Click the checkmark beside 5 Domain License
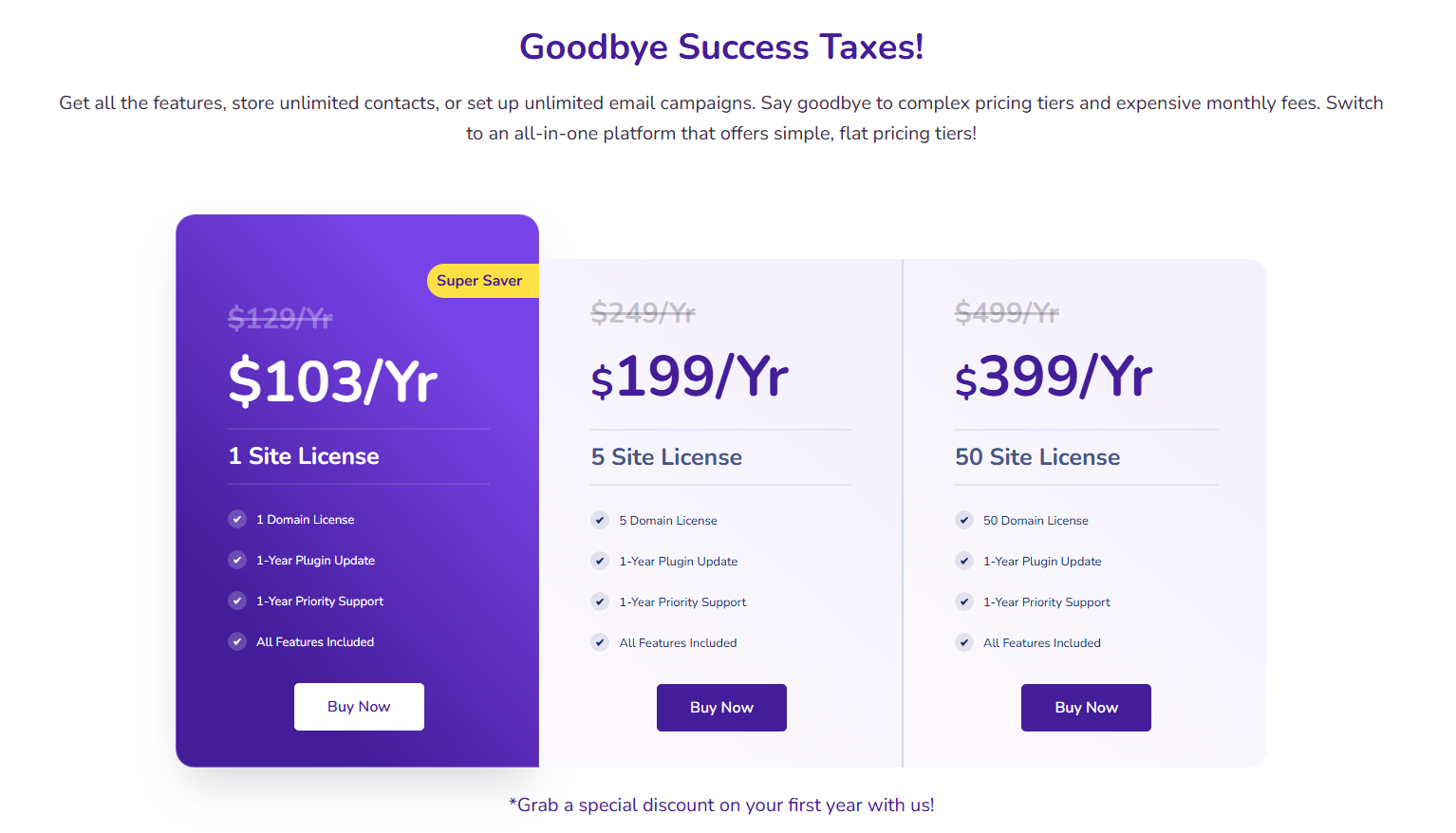This screenshot has height=833, width=1456. pos(600,520)
